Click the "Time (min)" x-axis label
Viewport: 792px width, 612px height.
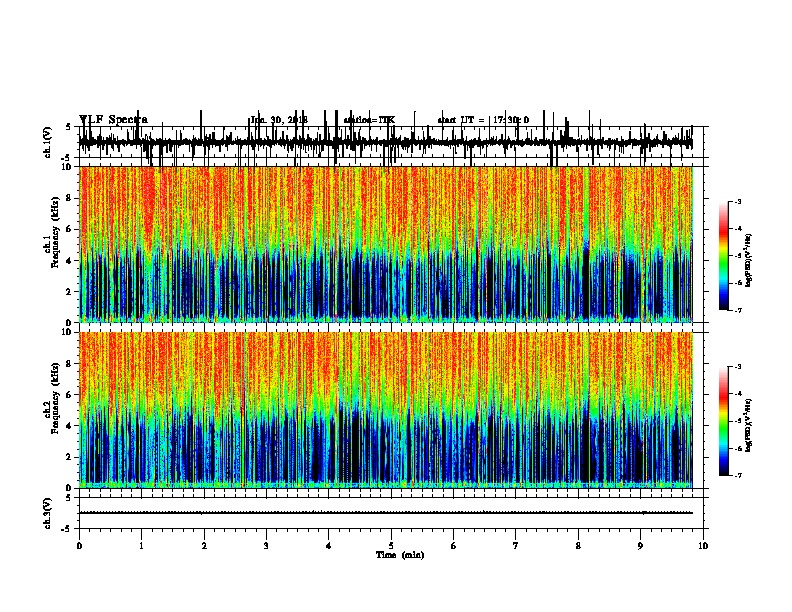(400, 555)
